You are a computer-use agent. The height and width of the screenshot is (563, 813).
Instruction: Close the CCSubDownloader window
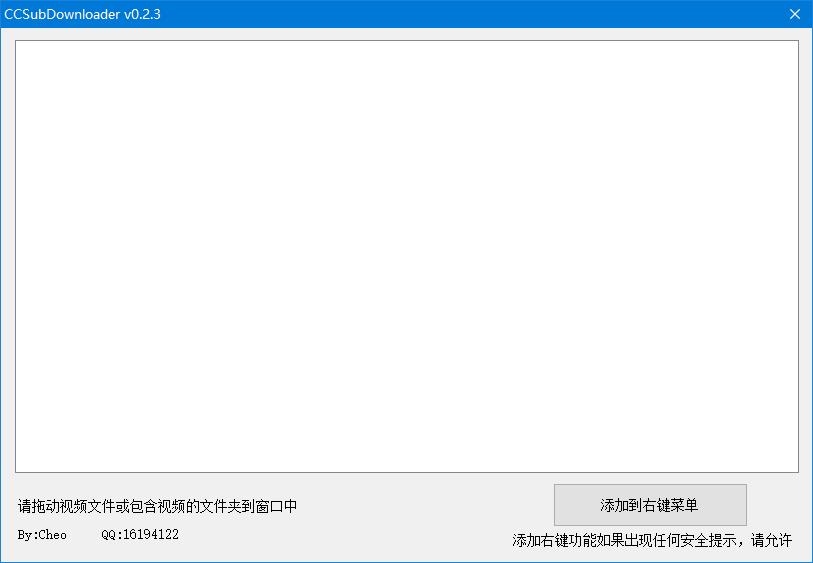click(795, 14)
